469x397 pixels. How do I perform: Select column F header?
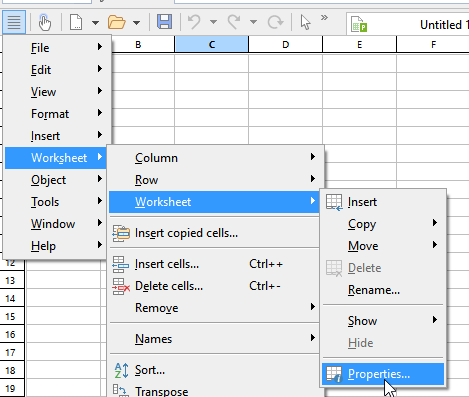click(x=433, y=44)
